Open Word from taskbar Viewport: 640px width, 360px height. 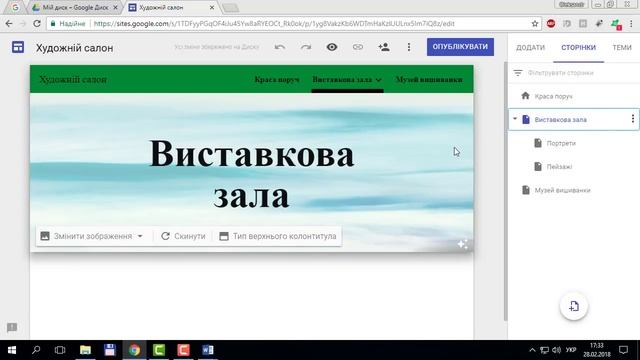point(208,350)
